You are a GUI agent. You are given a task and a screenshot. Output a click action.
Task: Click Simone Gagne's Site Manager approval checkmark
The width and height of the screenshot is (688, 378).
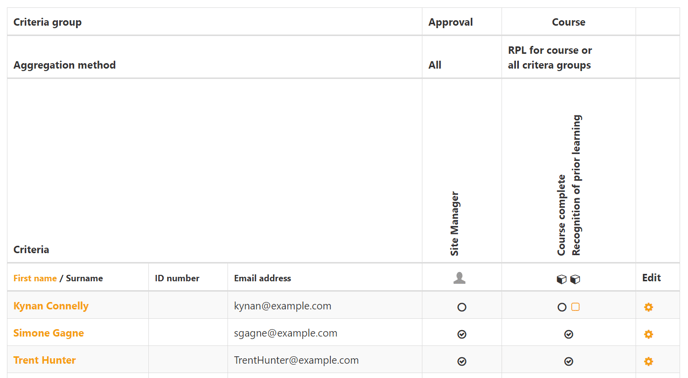462,335
